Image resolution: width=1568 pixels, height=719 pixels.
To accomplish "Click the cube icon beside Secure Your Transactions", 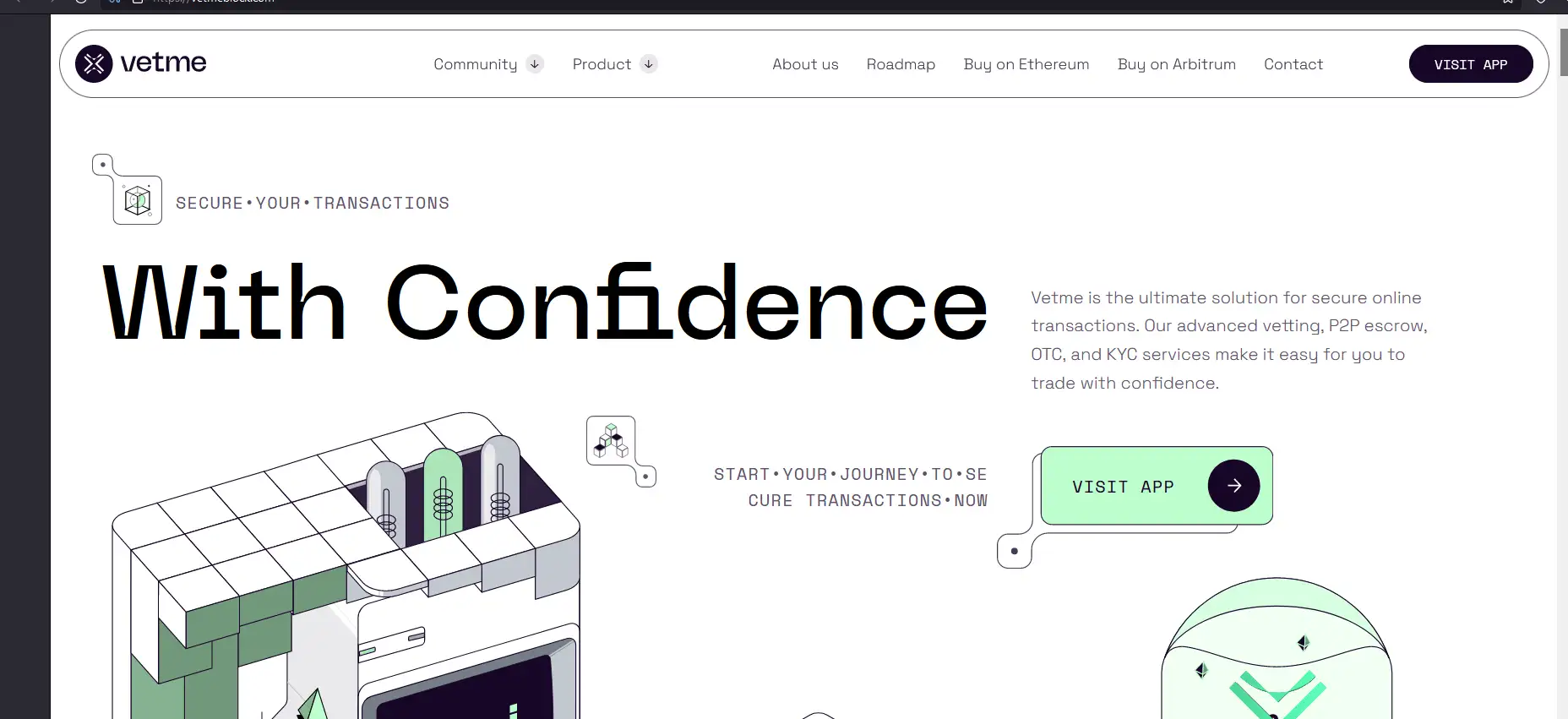I will [138, 200].
